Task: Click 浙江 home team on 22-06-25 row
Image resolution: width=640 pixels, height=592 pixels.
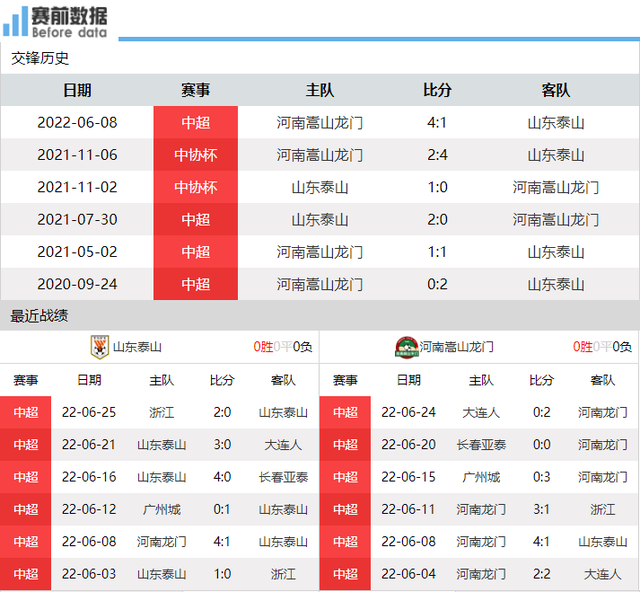Action: point(162,412)
